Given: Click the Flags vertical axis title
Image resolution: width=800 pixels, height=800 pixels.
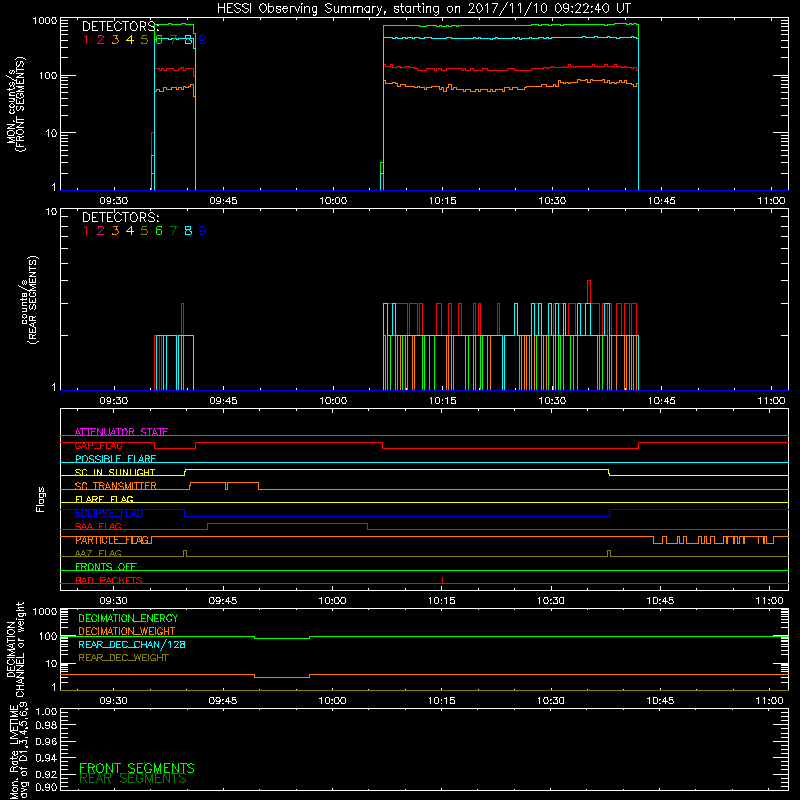Looking at the screenshot, I should pyautogui.click(x=41, y=499).
